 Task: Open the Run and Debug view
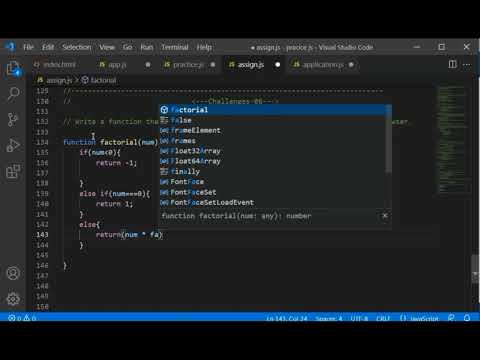[x=13, y=146]
